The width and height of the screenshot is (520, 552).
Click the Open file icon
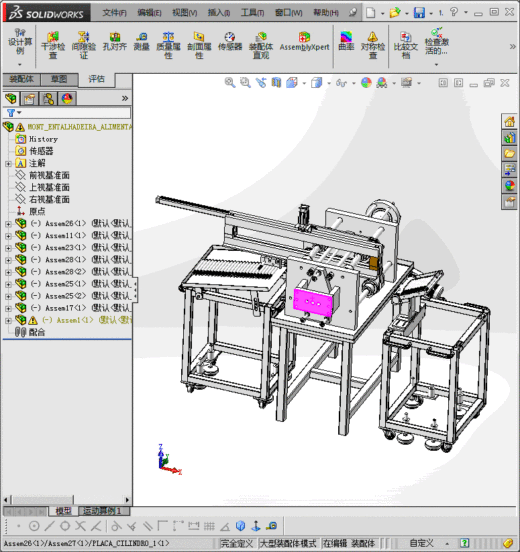[395, 13]
